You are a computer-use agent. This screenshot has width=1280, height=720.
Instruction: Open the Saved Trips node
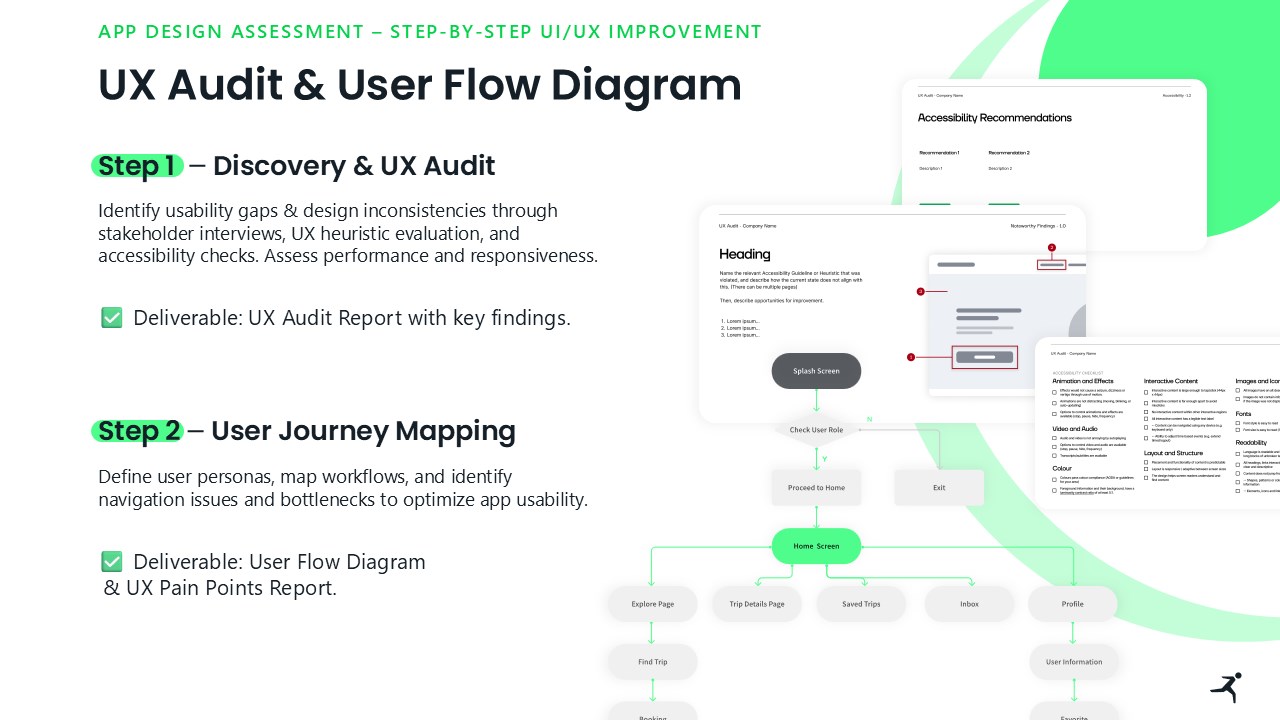(861, 604)
